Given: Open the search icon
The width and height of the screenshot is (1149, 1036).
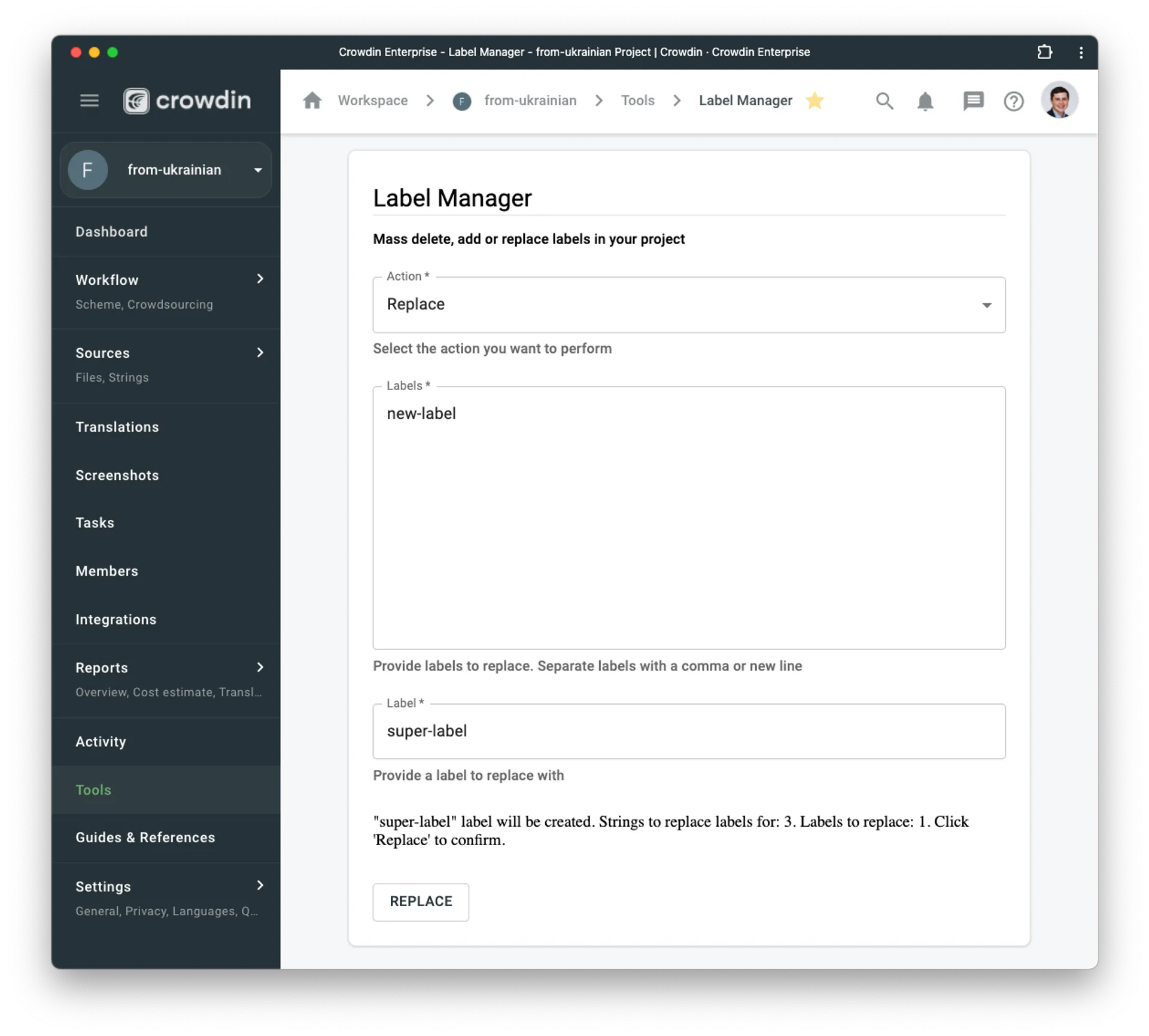Looking at the screenshot, I should pos(884,100).
